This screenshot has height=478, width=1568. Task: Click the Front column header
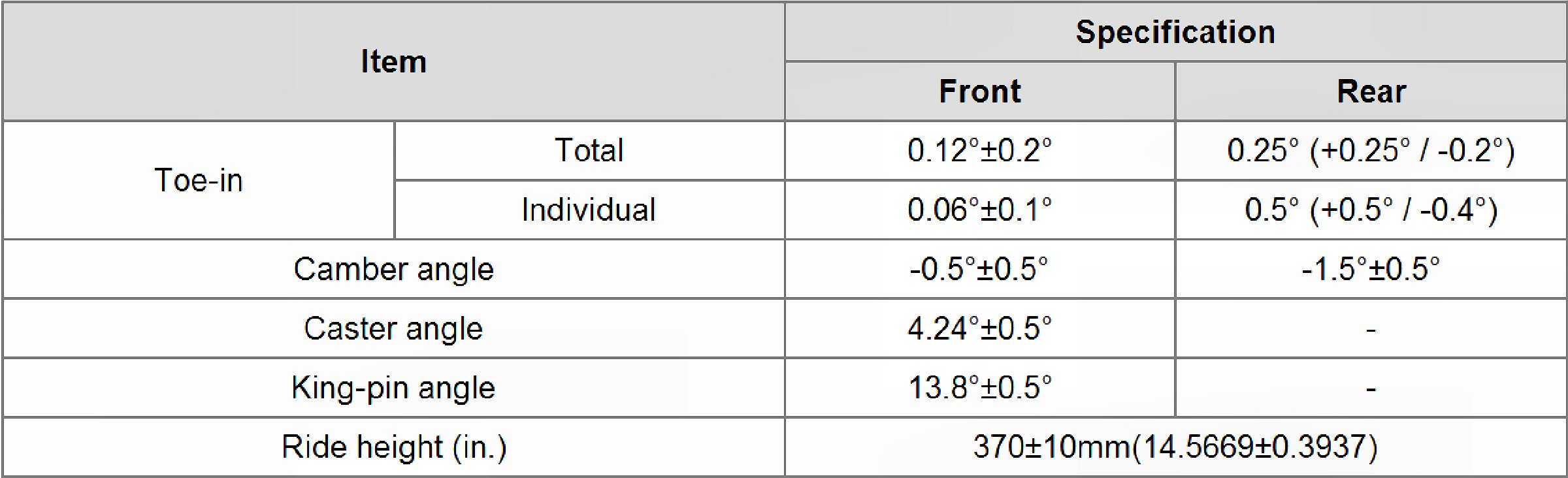click(x=979, y=91)
